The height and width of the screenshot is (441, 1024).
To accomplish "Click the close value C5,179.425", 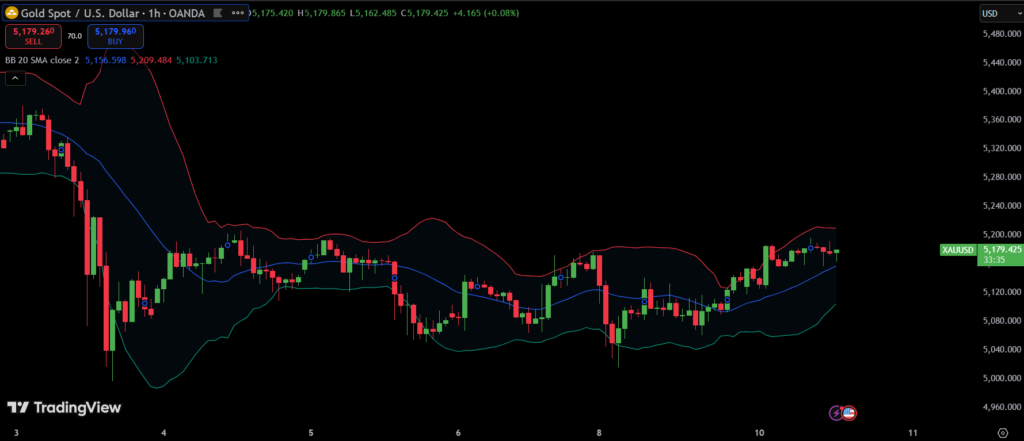I will click(424, 13).
